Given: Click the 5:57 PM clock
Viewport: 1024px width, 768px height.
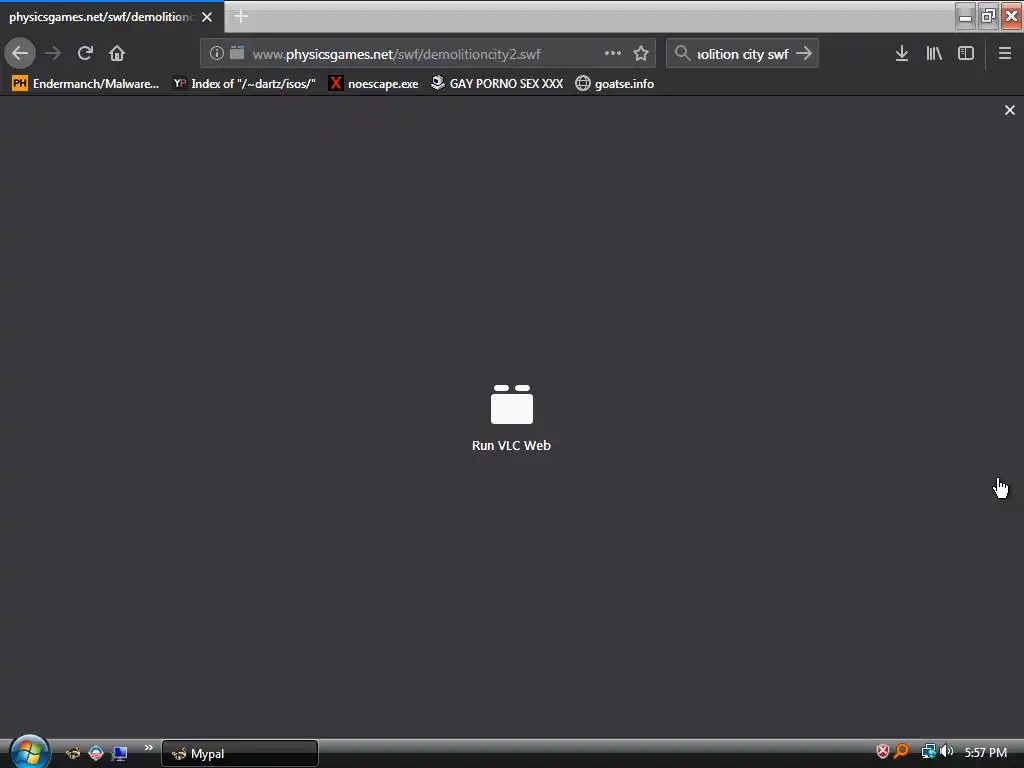Looking at the screenshot, I should (x=985, y=752).
